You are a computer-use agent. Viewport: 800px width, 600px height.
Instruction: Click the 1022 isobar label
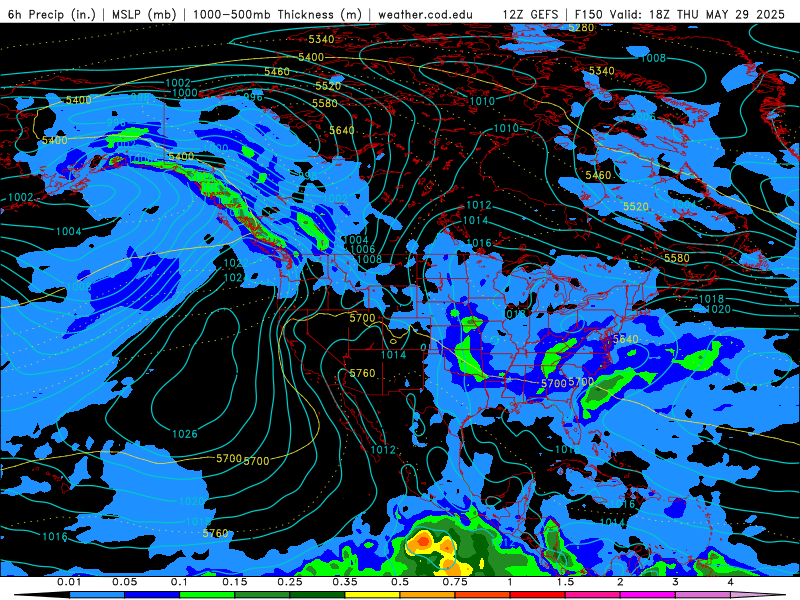point(236,263)
